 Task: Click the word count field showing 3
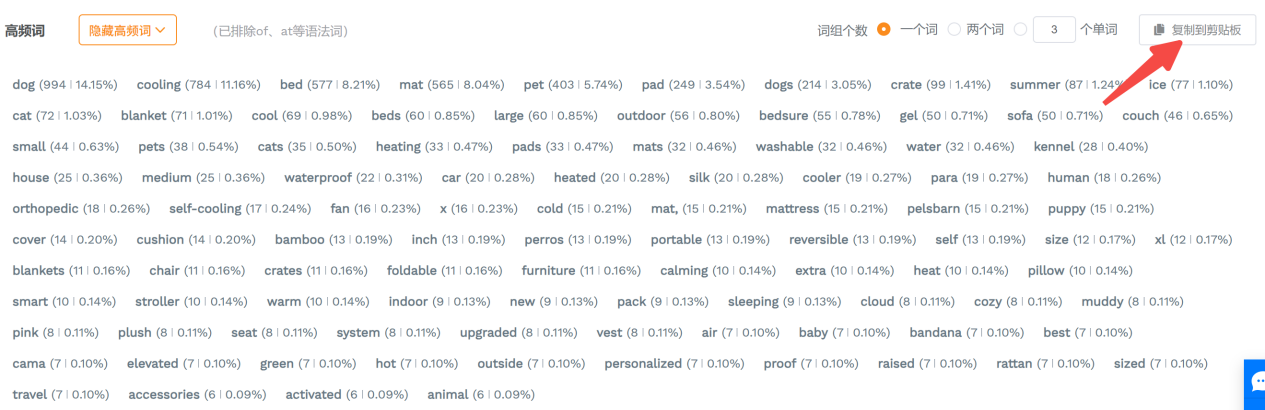(1054, 30)
